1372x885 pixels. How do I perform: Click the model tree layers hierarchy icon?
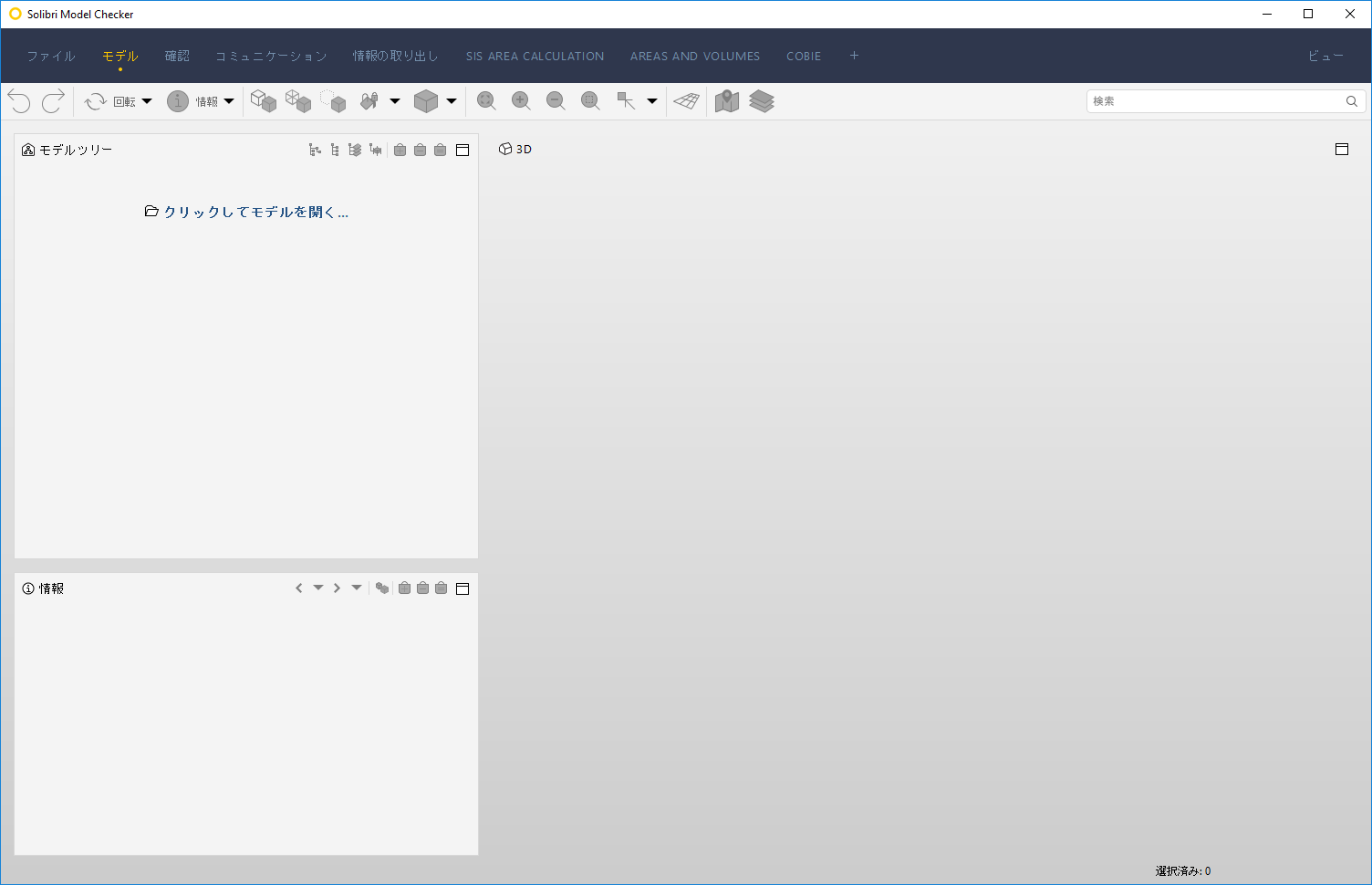click(x=355, y=150)
